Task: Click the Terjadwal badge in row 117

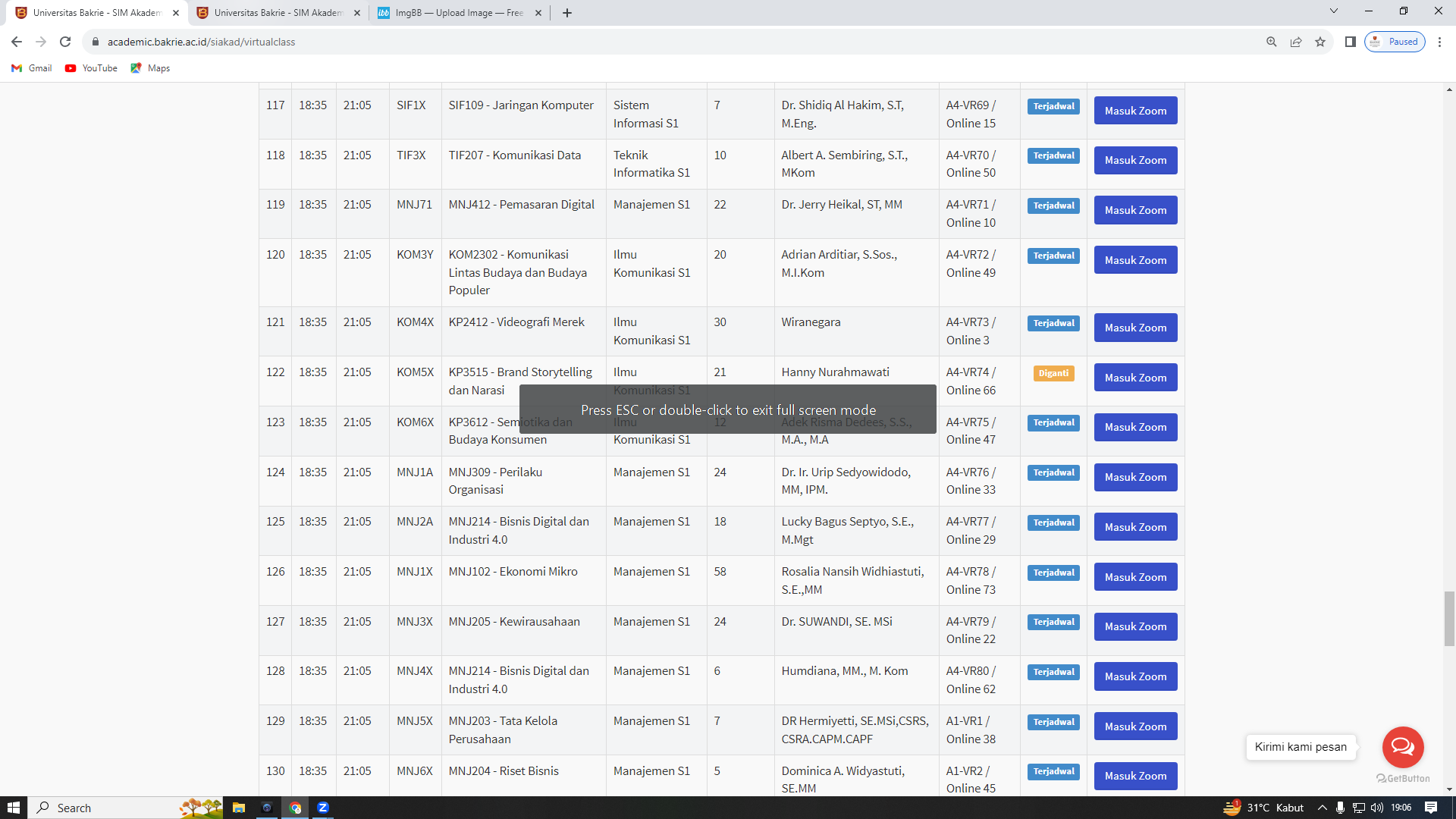Action: [1053, 106]
